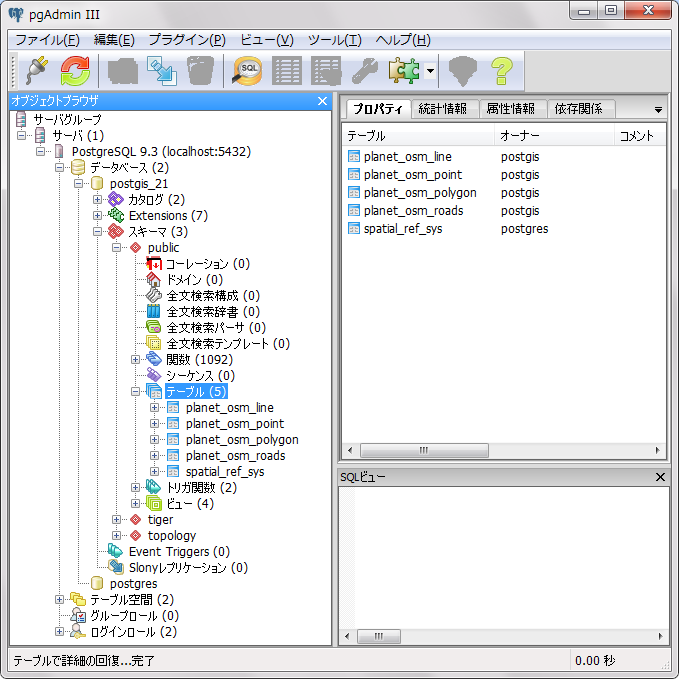Screen dimensions: 679x679
Task: Close the オブジェクトブラウザ panel
Action: [x=322, y=101]
